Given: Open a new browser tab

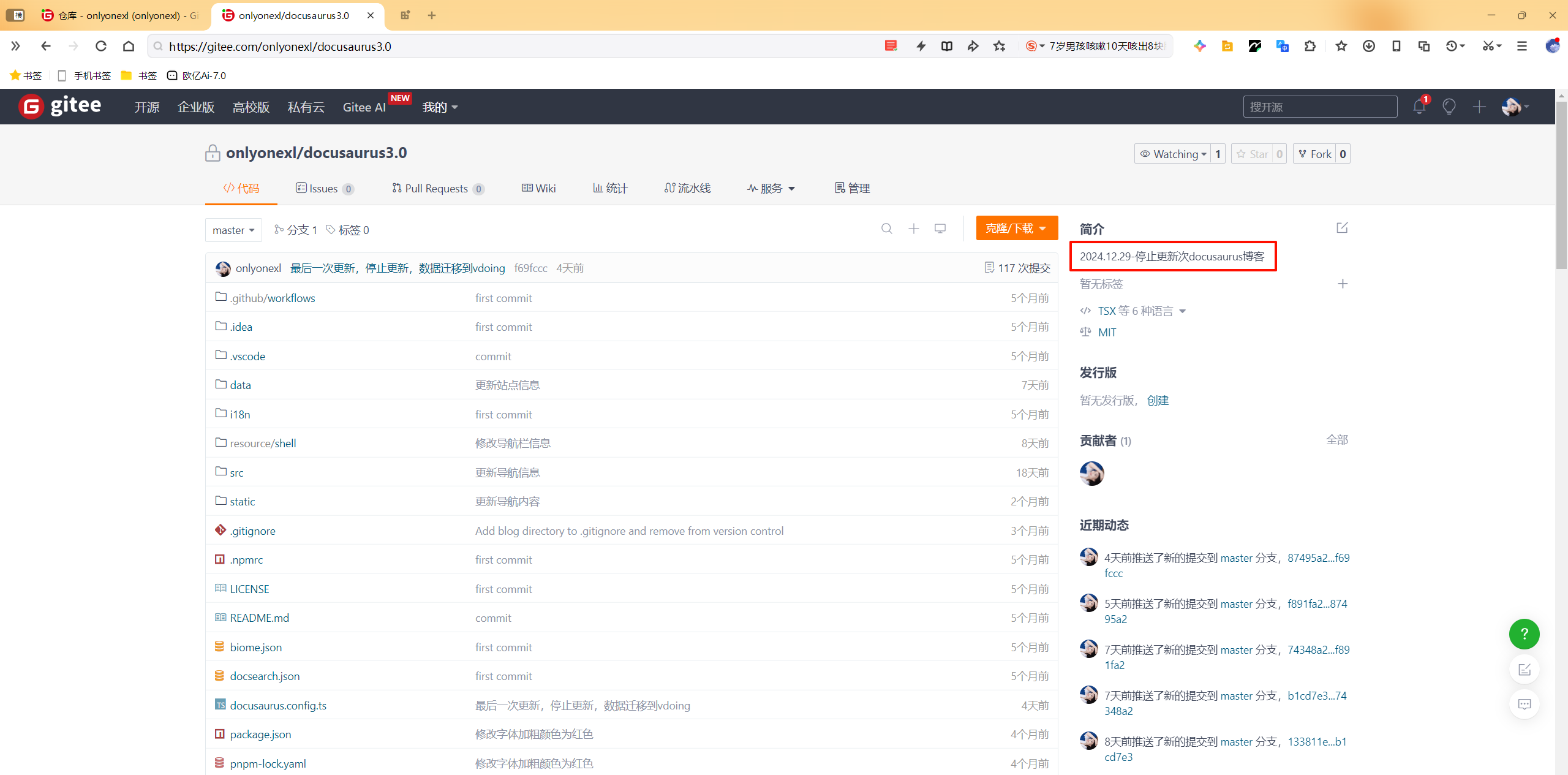Looking at the screenshot, I should pyautogui.click(x=432, y=15).
